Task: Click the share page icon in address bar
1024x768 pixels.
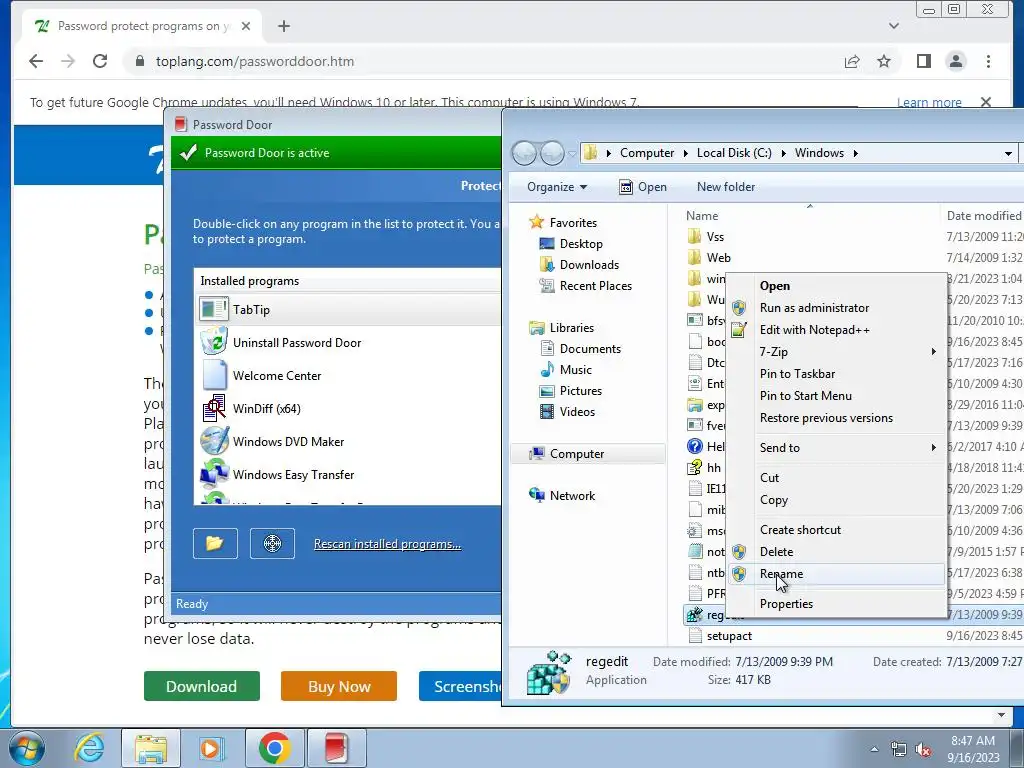Action: (852, 61)
